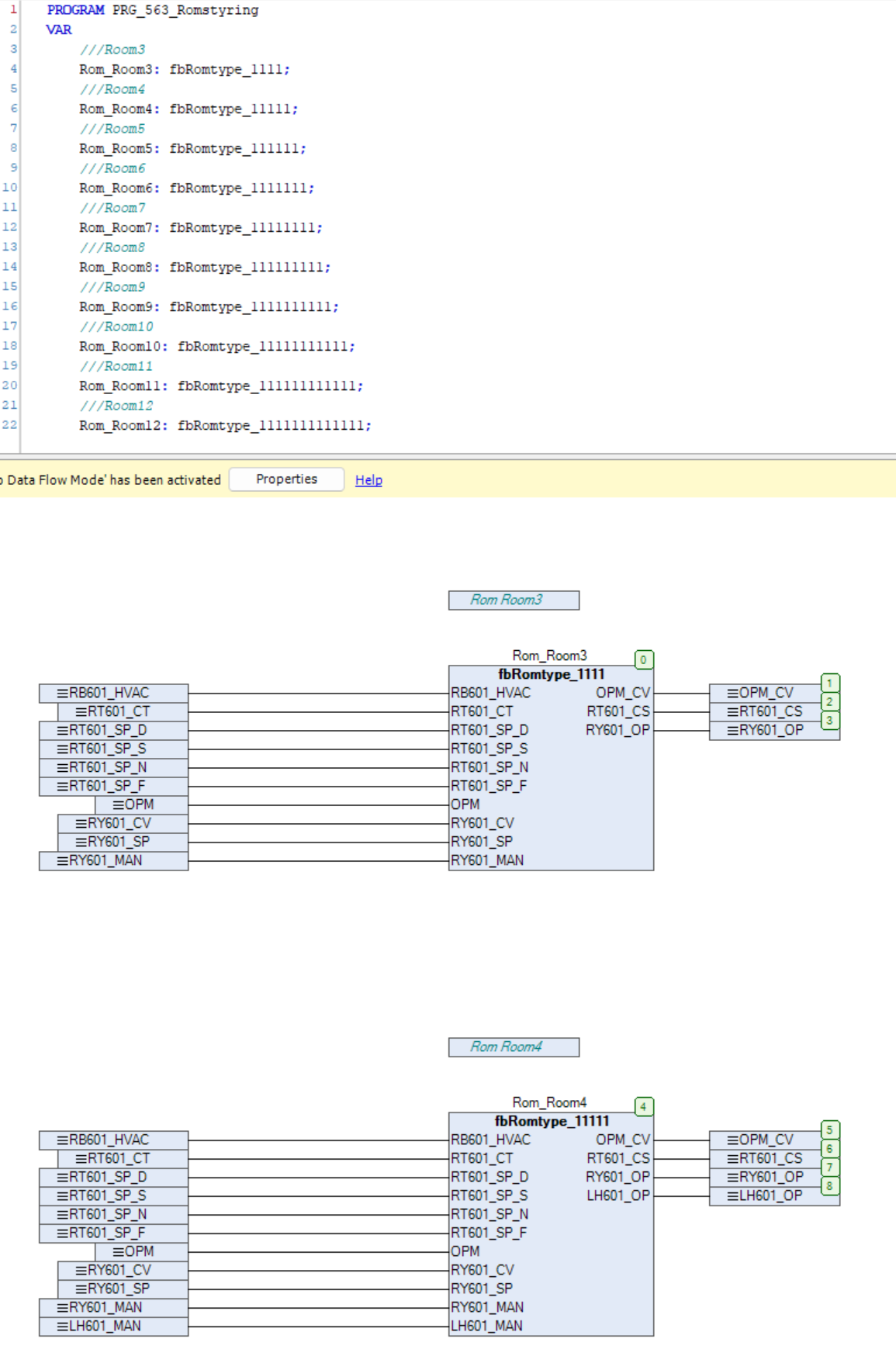Place cursor on Rom_Room3: fbRomtype_1111 declaration
The width and height of the screenshot is (896, 1370).
tap(185, 69)
